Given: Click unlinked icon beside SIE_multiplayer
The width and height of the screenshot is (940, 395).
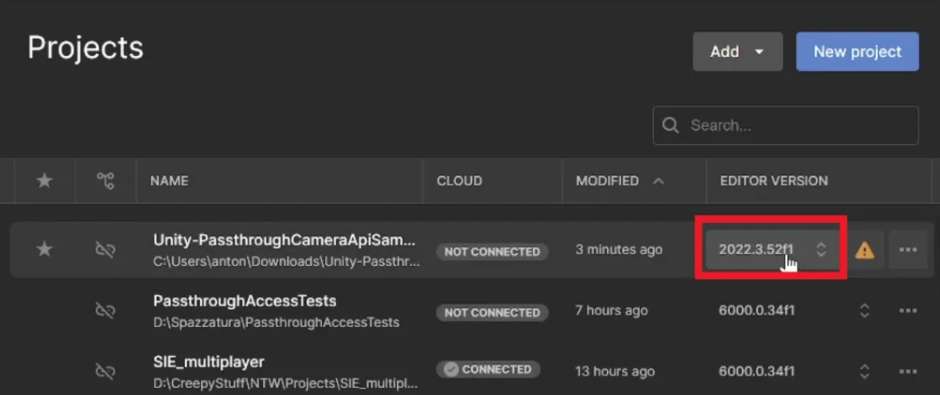Looking at the screenshot, I should click(106, 371).
